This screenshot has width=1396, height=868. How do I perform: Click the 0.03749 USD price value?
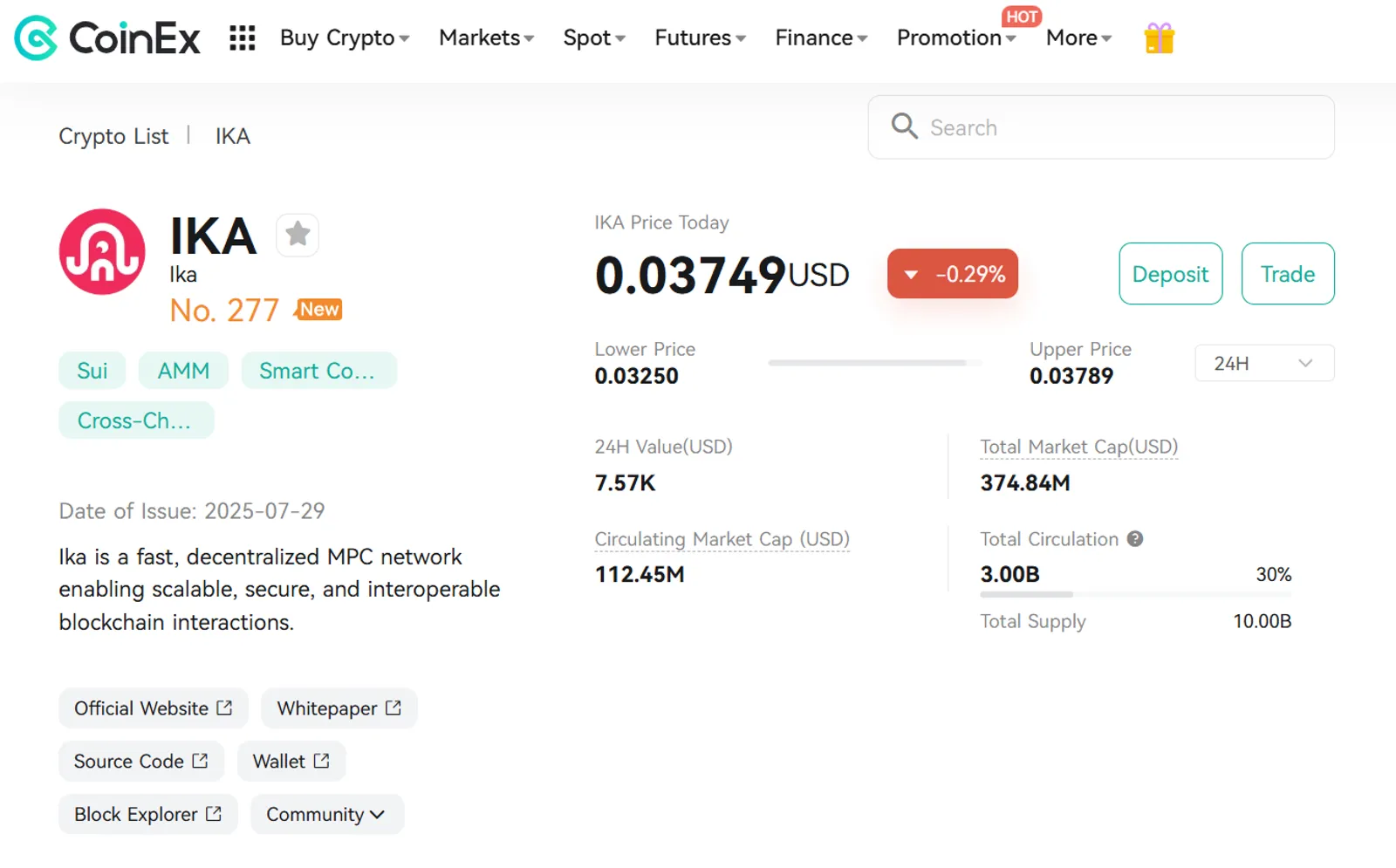(722, 275)
